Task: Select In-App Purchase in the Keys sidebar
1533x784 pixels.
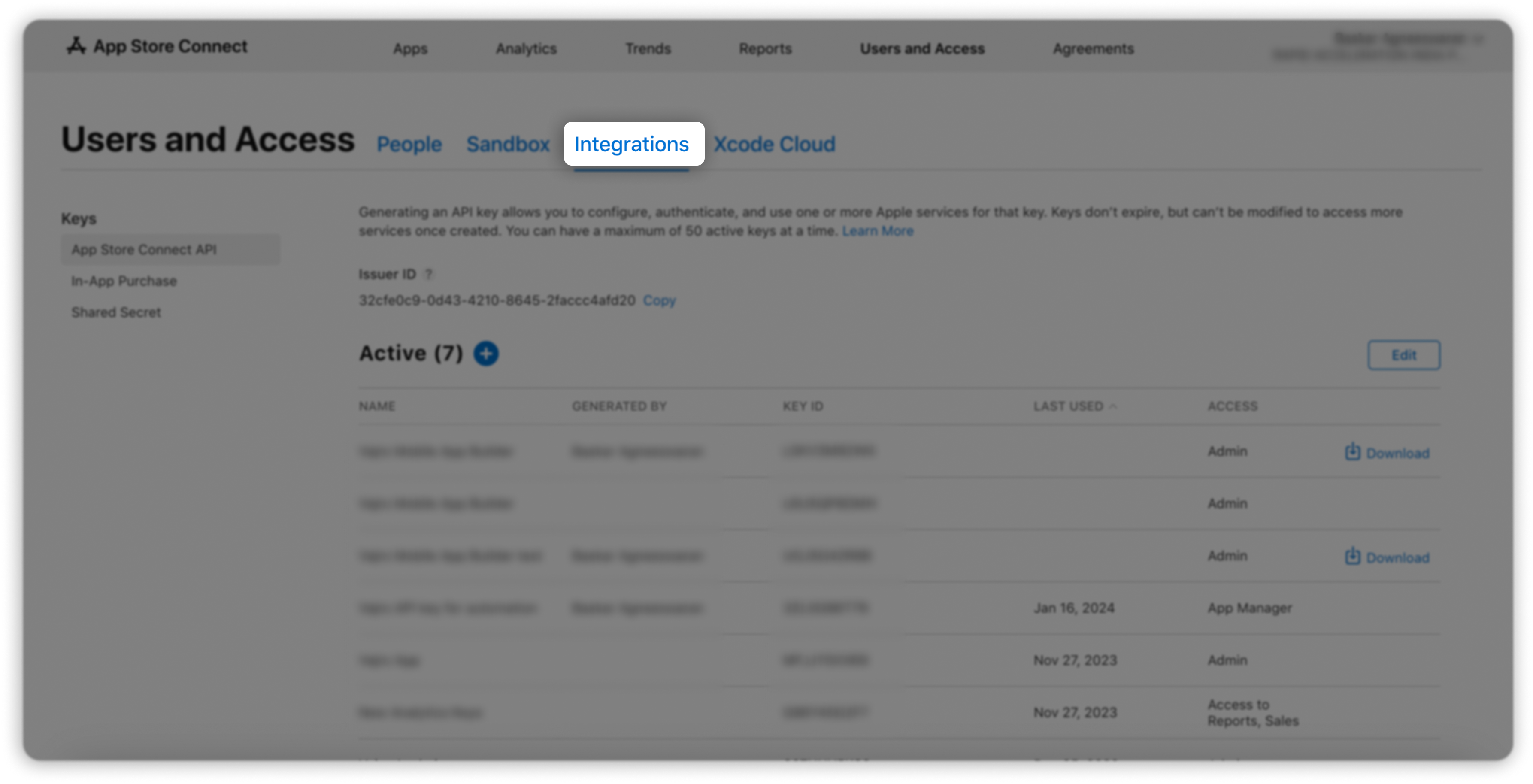Action: [124, 281]
